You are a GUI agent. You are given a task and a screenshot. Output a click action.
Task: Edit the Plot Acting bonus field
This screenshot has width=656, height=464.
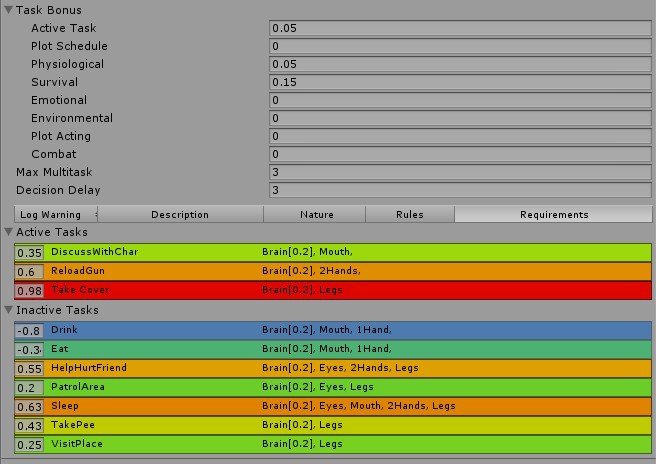point(460,136)
